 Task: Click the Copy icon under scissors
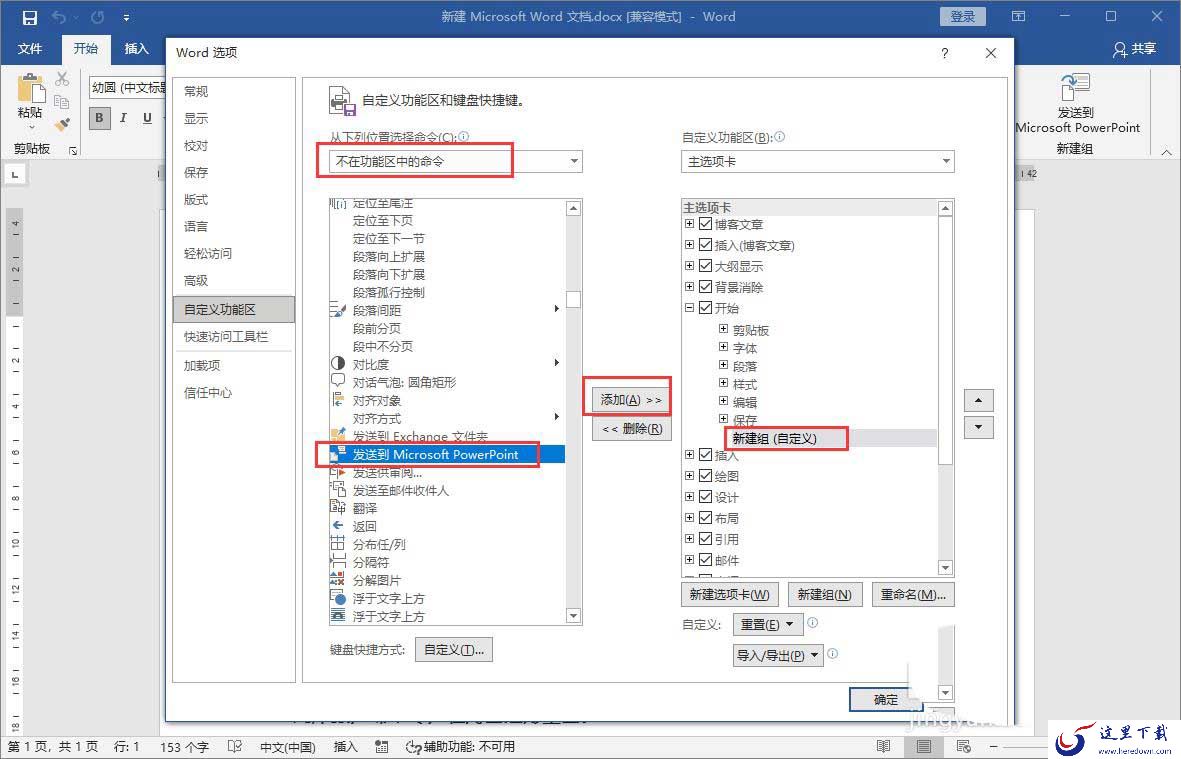pyautogui.click(x=62, y=101)
